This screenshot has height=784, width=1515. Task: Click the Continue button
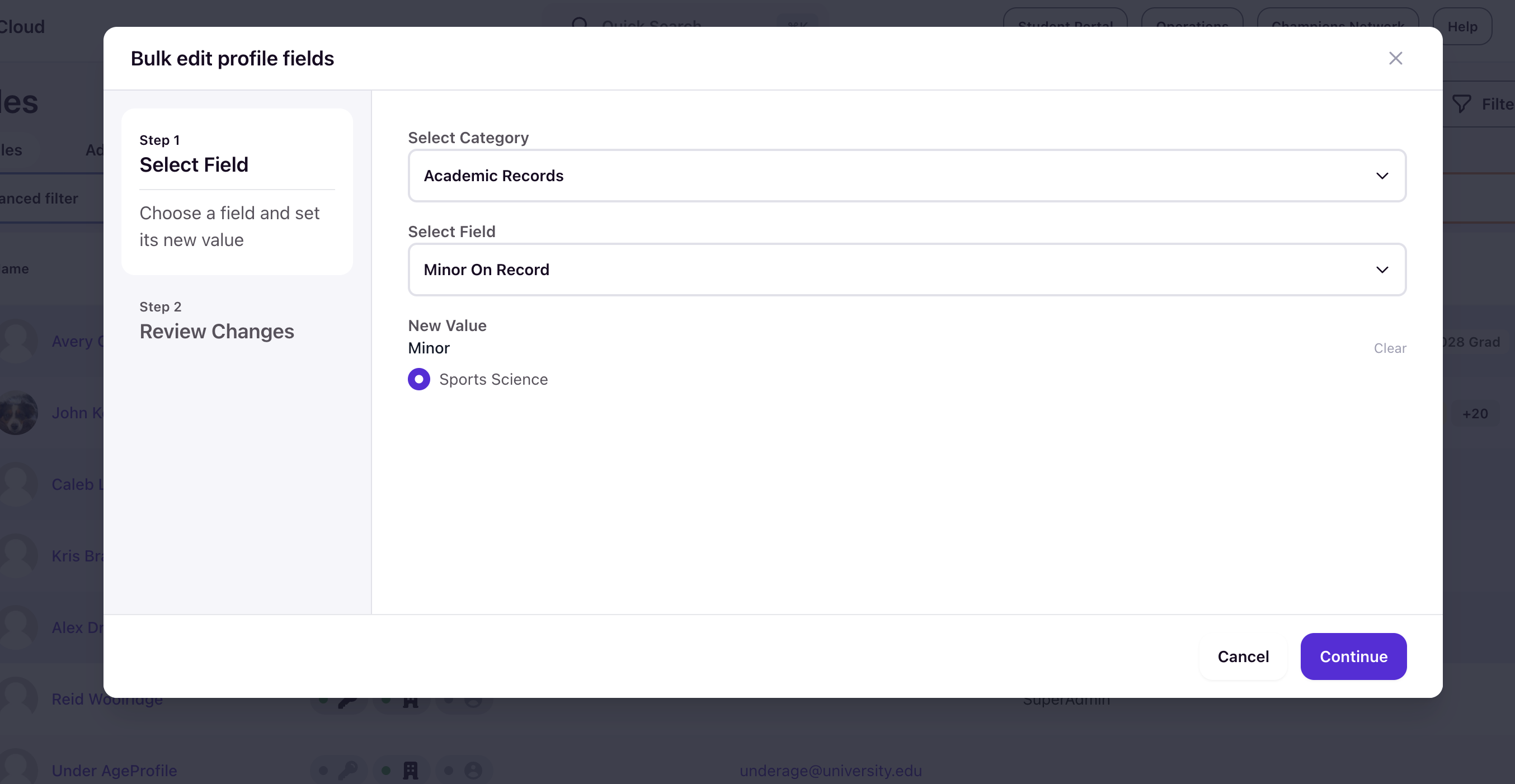1353,657
